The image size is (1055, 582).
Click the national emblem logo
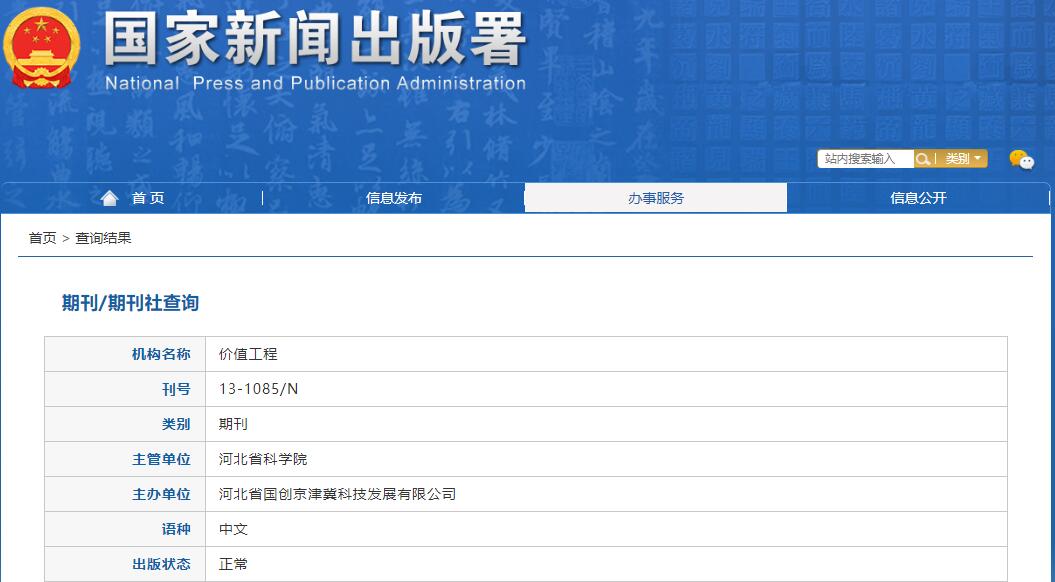pyautogui.click(x=41, y=47)
